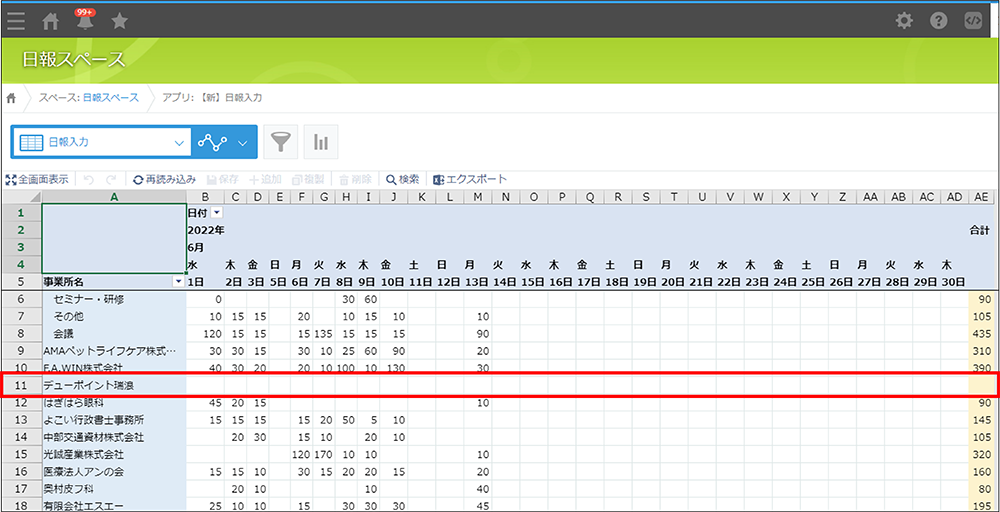
Task: Click 検索 search button
Action: [x=402, y=180]
